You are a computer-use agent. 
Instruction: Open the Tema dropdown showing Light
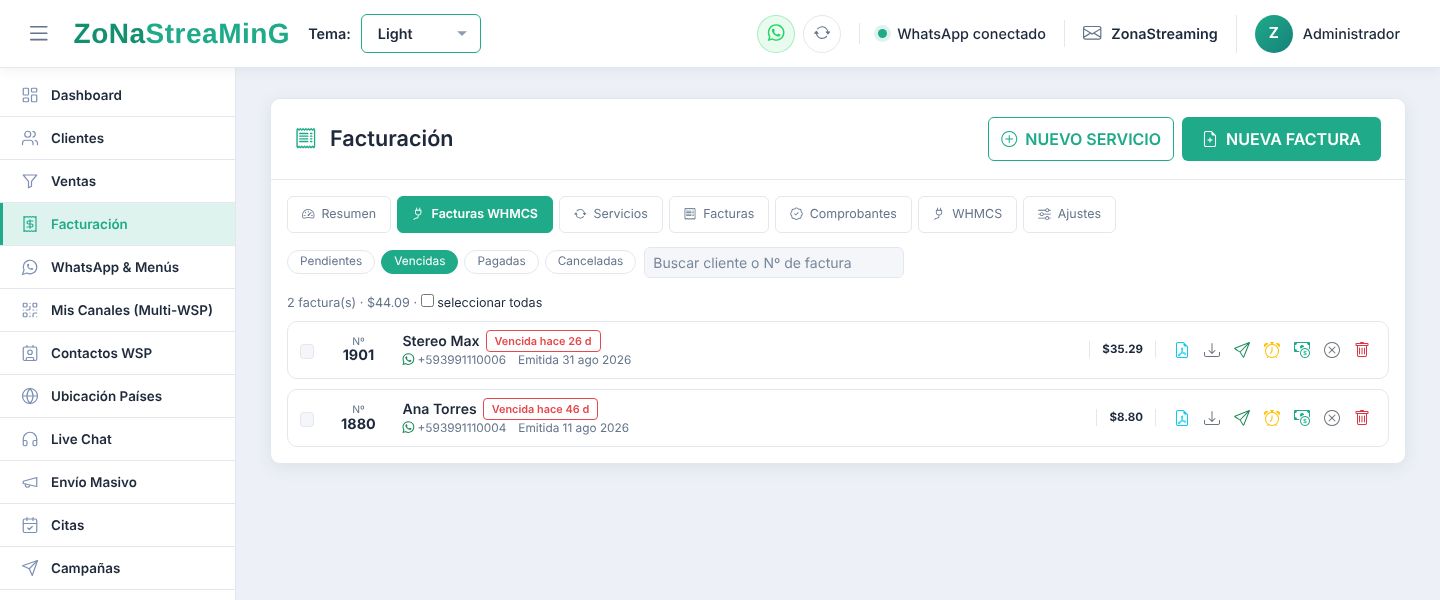pyautogui.click(x=421, y=33)
